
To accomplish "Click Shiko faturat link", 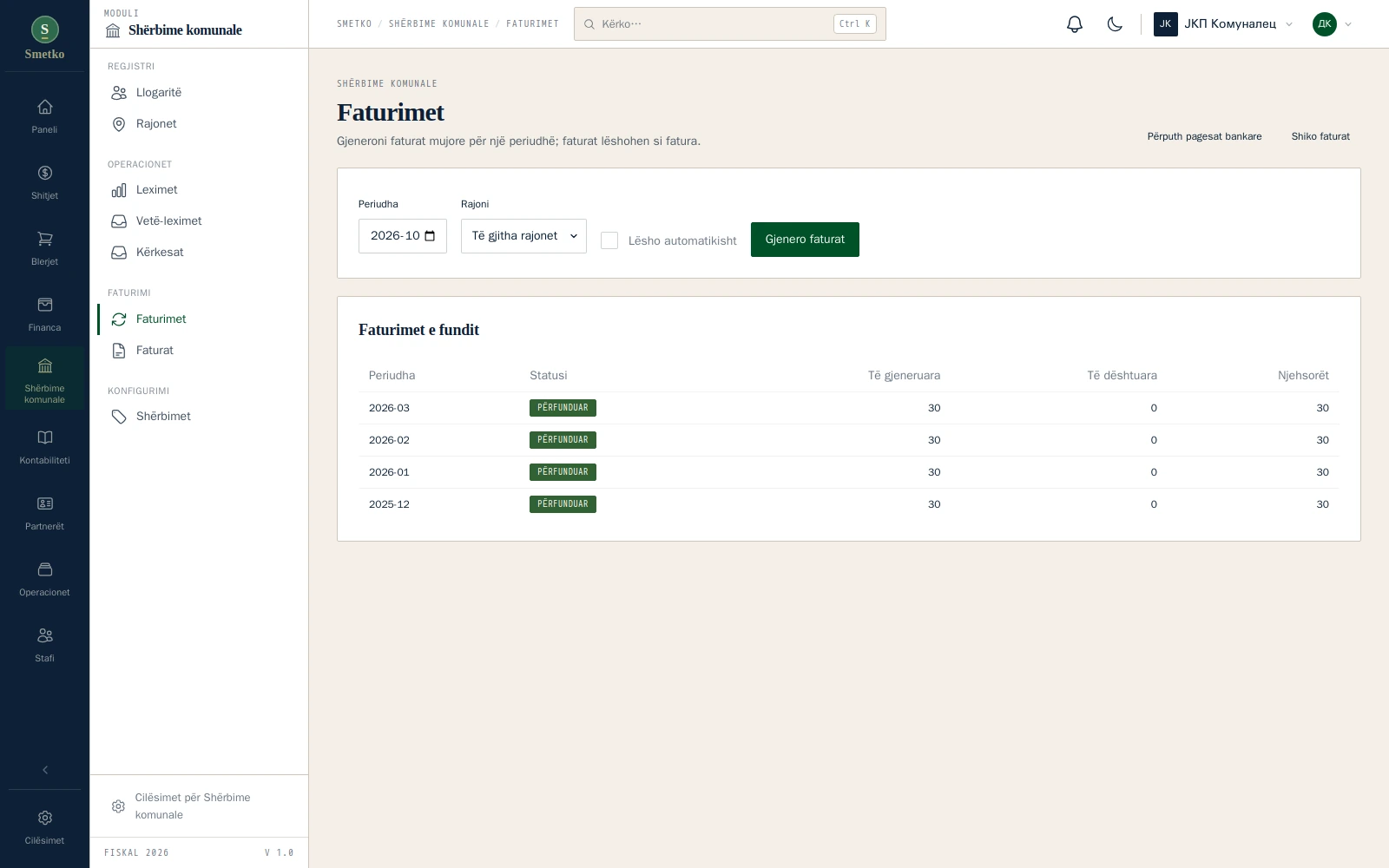I will coord(1320,136).
